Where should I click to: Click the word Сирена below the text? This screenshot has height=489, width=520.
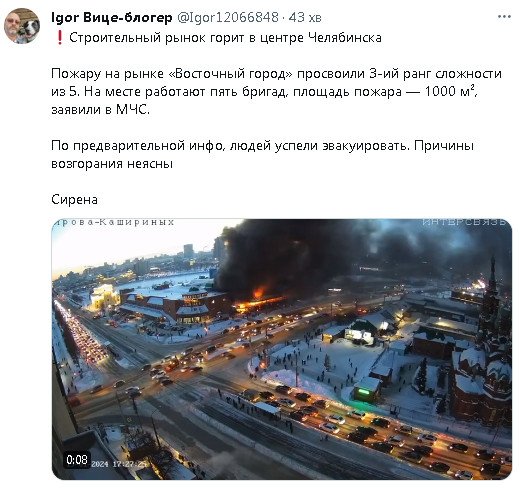pyautogui.click(x=74, y=200)
